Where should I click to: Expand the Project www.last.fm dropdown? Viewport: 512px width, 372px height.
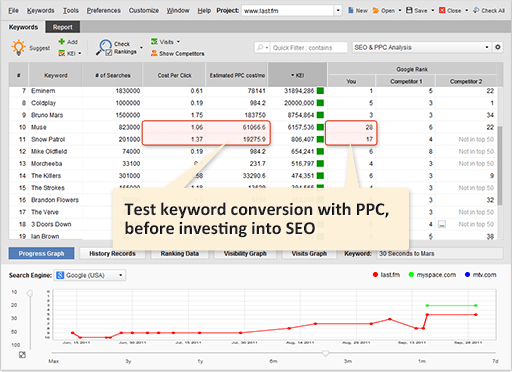(338, 10)
